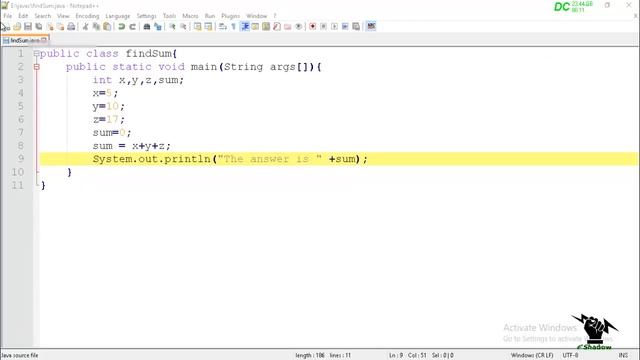The width and height of the screenshot is (640, 360).
Task: Toggle Synchronize Horizontal Scrolling icon
Action: [209, 27]
